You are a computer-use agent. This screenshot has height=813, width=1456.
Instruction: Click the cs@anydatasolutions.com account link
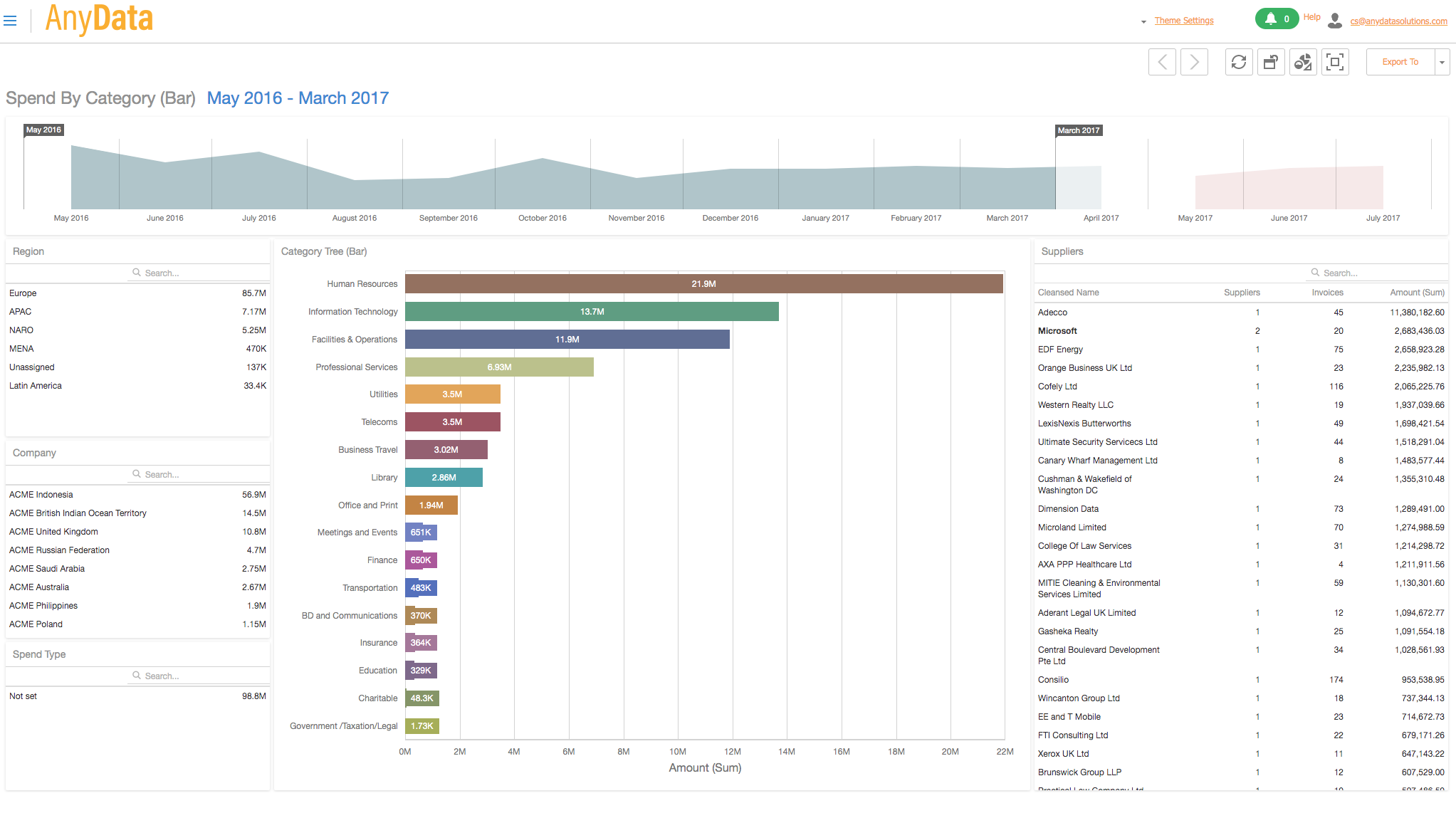1398,21
